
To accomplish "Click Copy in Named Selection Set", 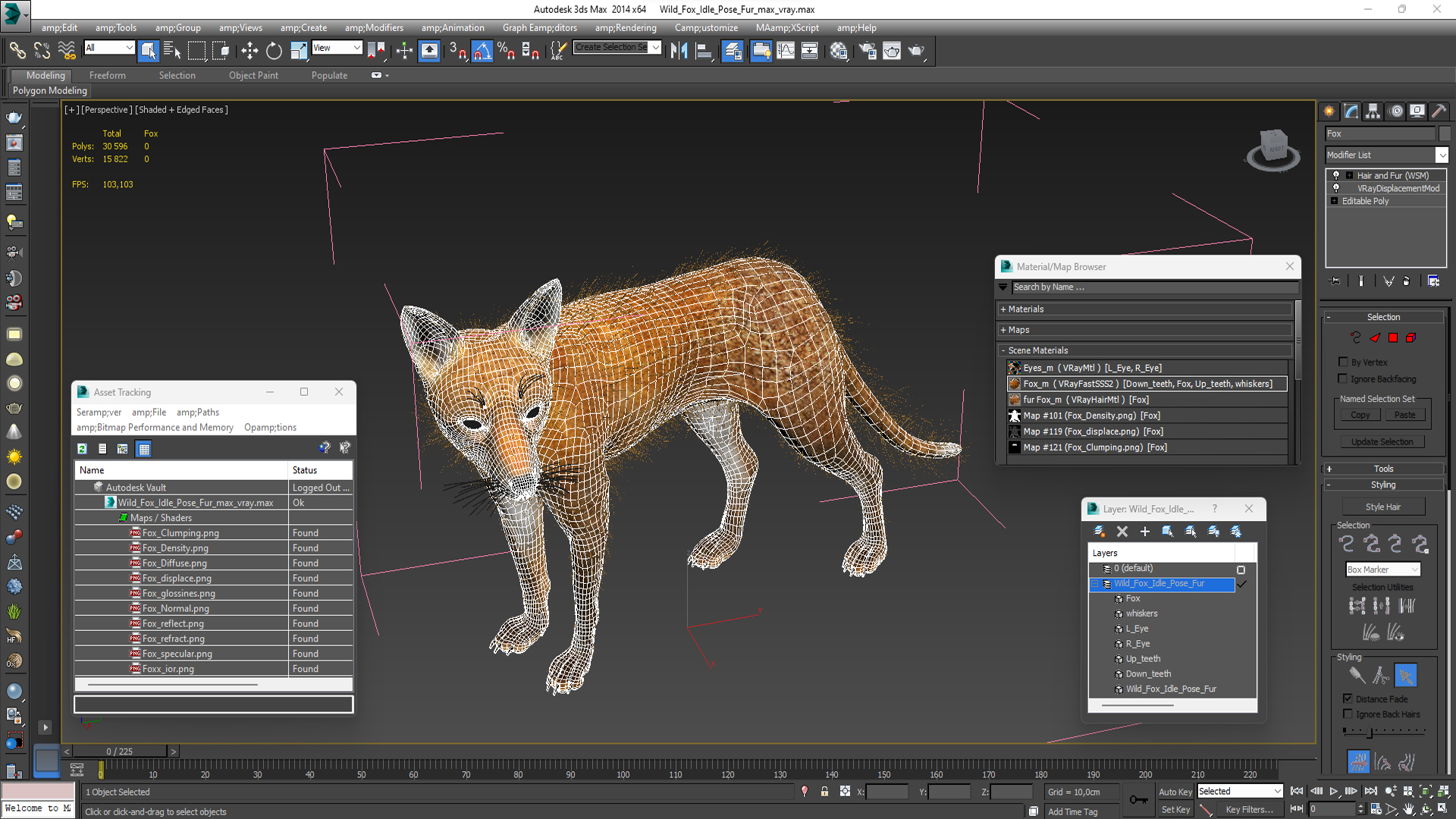I will [x=1360, y=415].
